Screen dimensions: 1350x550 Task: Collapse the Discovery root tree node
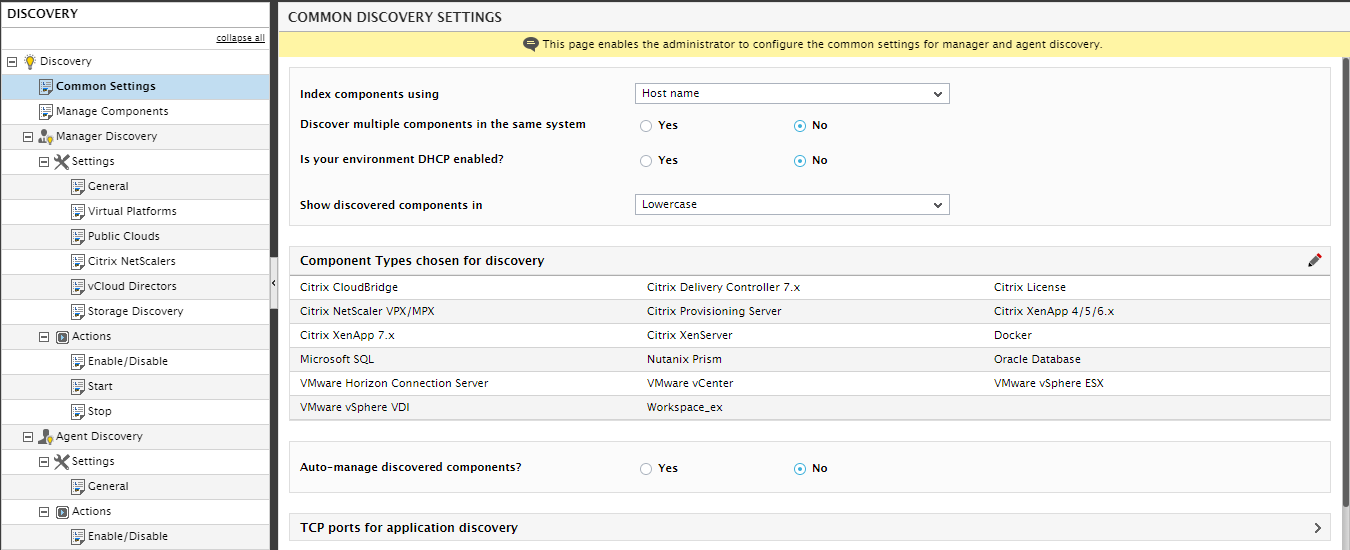tap(12, 61)
